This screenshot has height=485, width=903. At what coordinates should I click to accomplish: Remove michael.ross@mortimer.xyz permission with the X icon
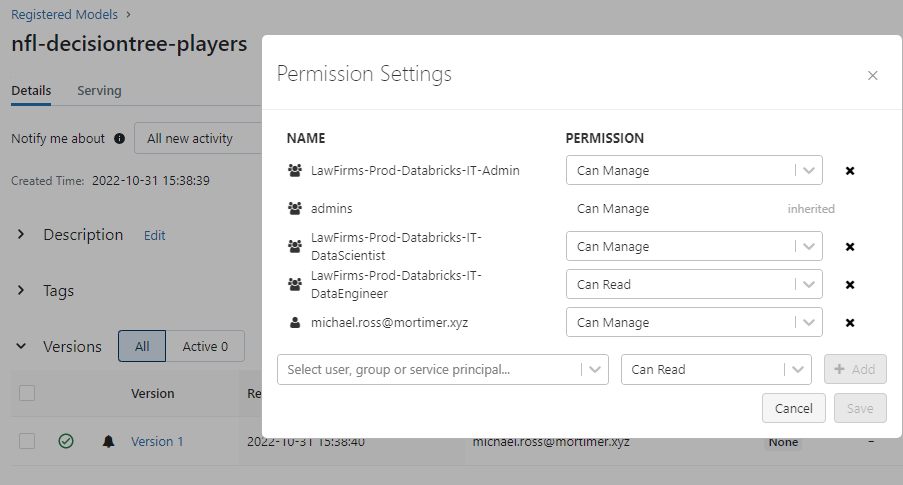pos(849,323)
